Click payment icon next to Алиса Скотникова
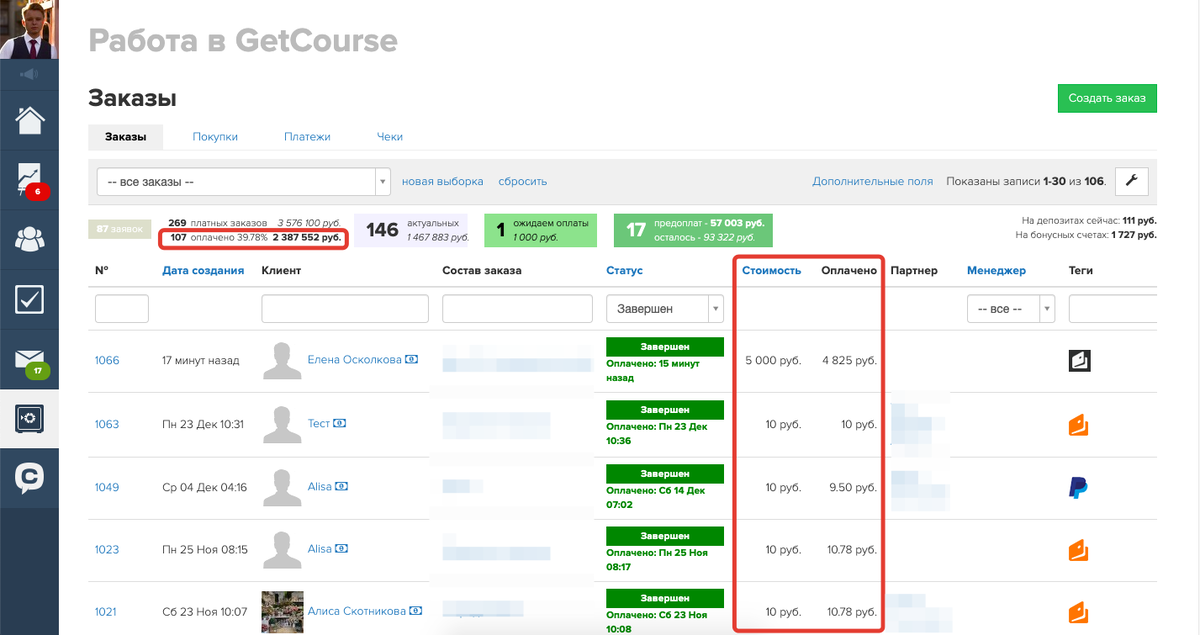This screenshot has height=635, width=1200. coord(416,611)
